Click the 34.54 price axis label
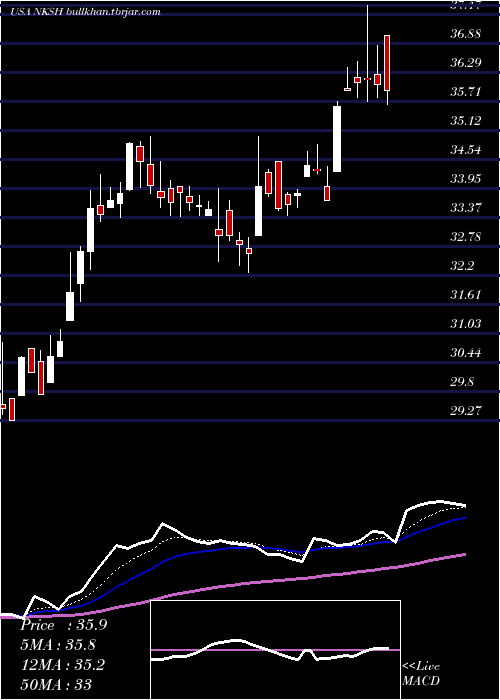 [466, 150]
